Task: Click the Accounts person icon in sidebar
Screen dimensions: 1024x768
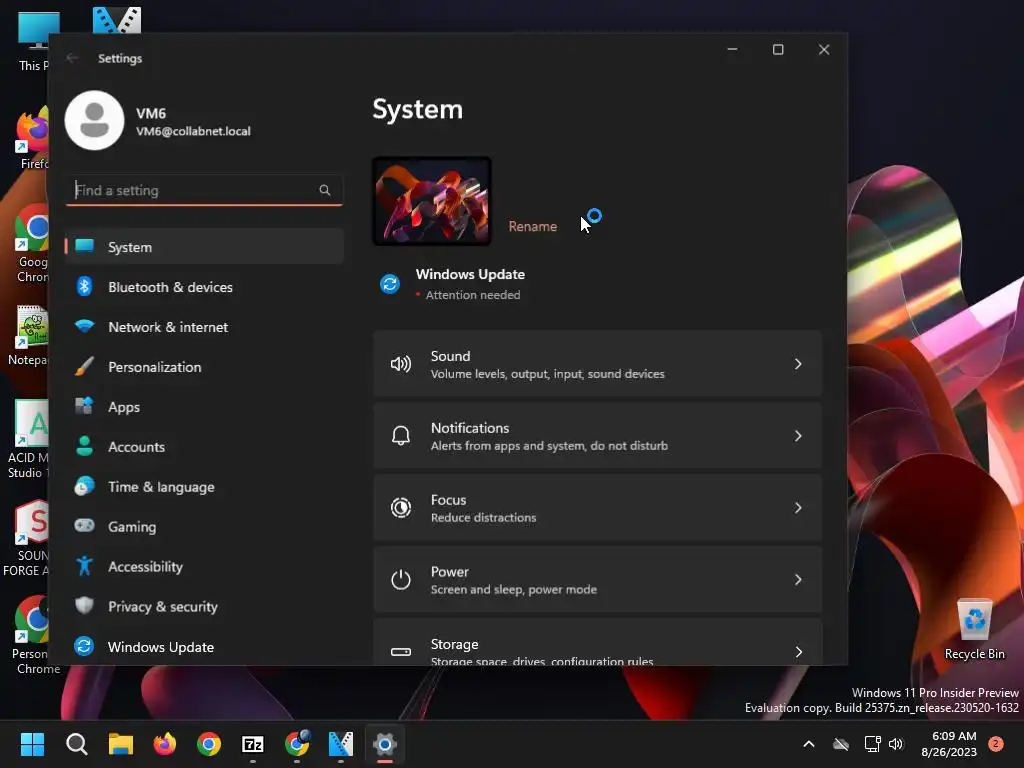Action: tap(84, 446)
